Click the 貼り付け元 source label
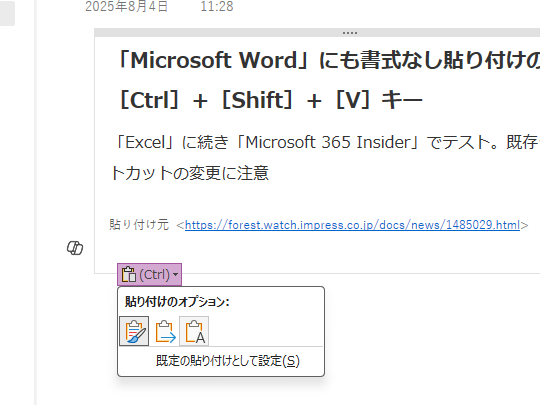Screen dimensions: 540x405 (x=139, y=225)
